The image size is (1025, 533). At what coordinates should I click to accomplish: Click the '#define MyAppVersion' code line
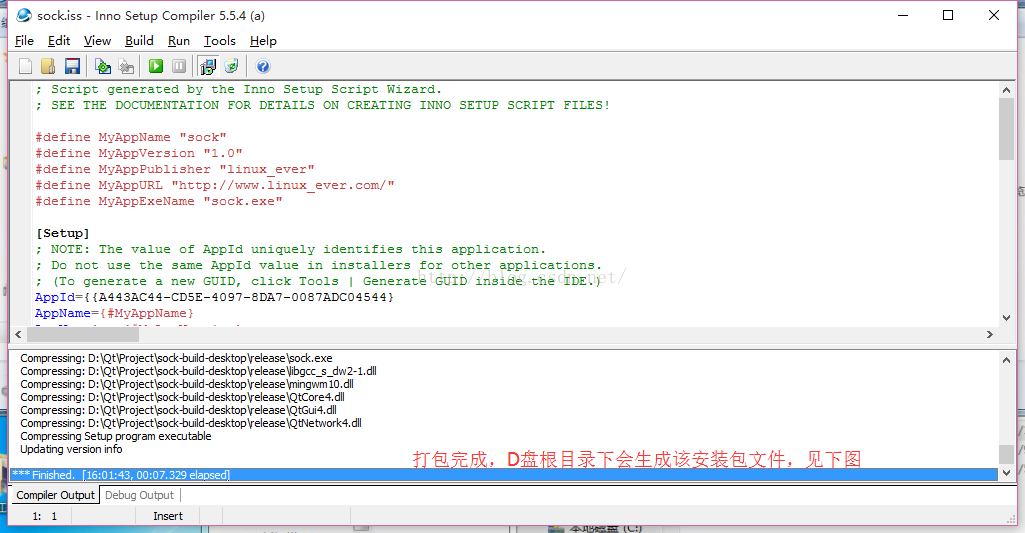coord(139,153)
